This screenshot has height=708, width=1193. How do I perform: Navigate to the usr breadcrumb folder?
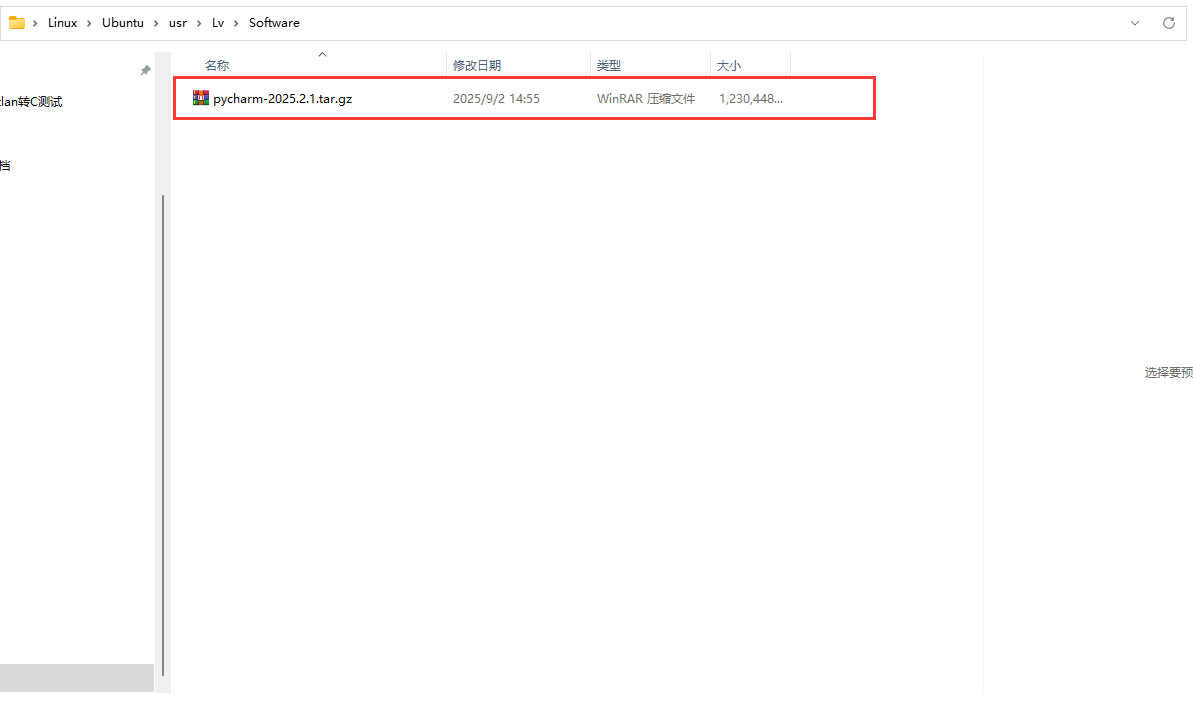pos(177,23)
